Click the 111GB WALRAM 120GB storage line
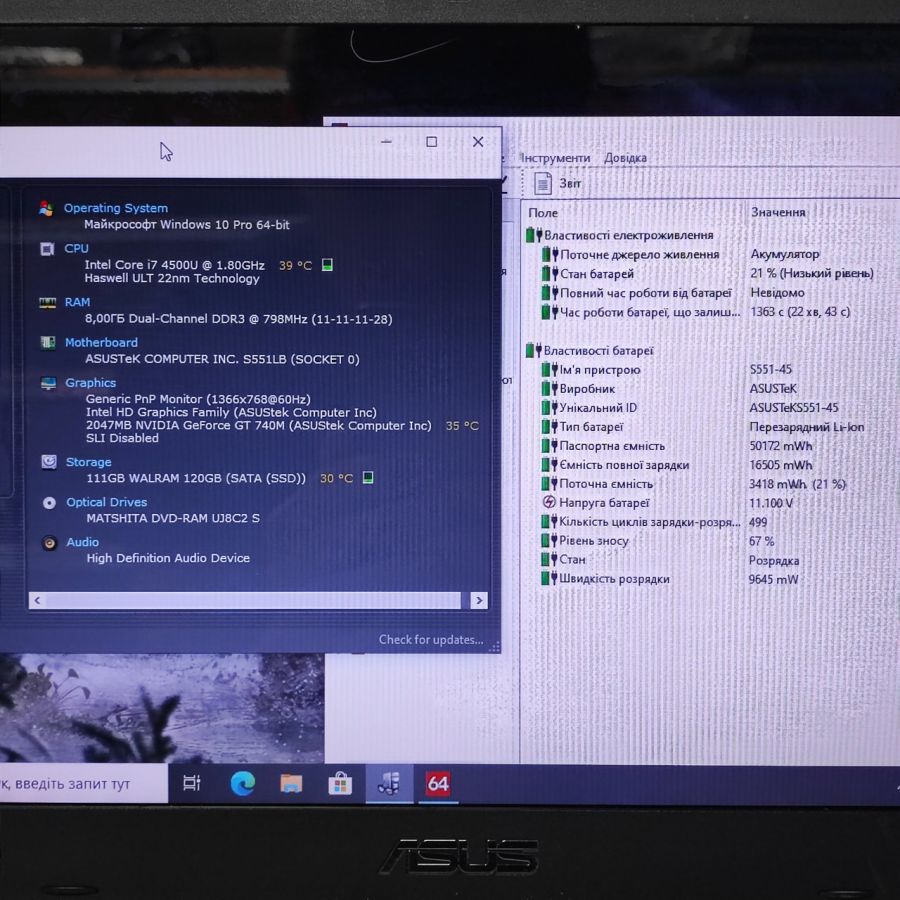The image size is (900, 900). pos(196,478)
